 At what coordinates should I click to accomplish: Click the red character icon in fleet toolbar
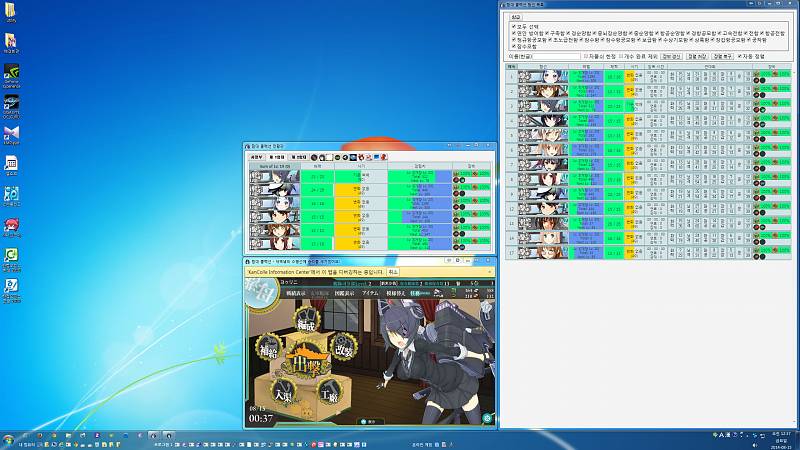[x=383, y=157]
